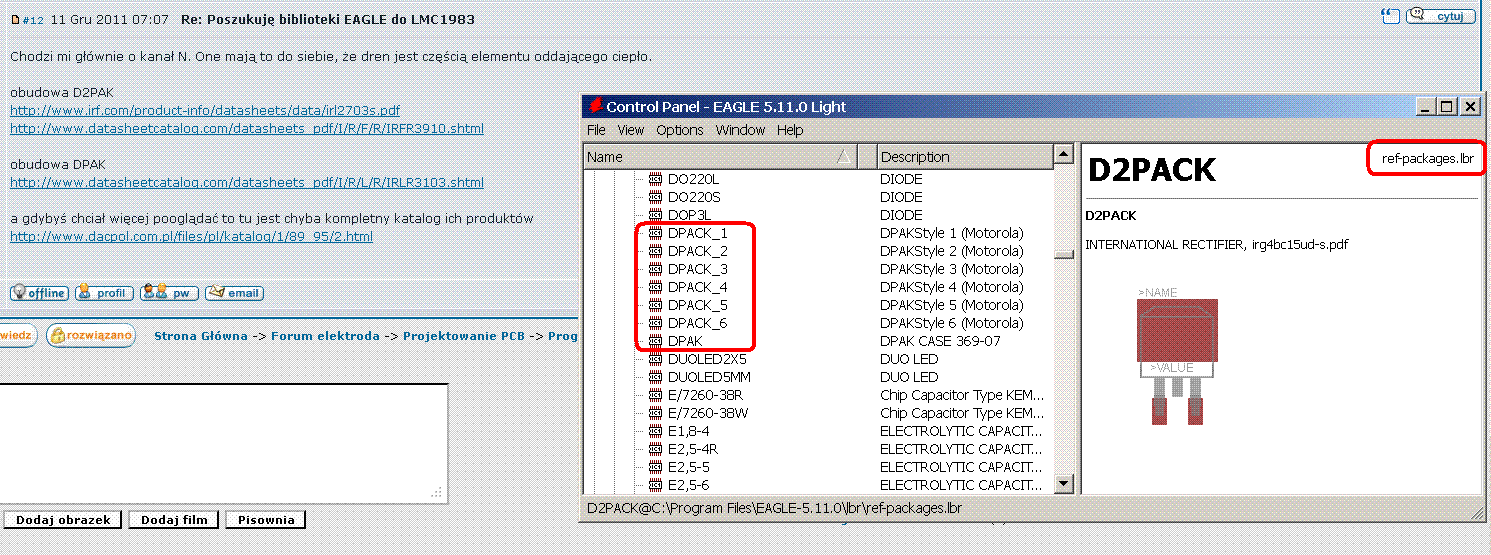Click the Pisownia button
1491x555 pixels.
point(266,520)
